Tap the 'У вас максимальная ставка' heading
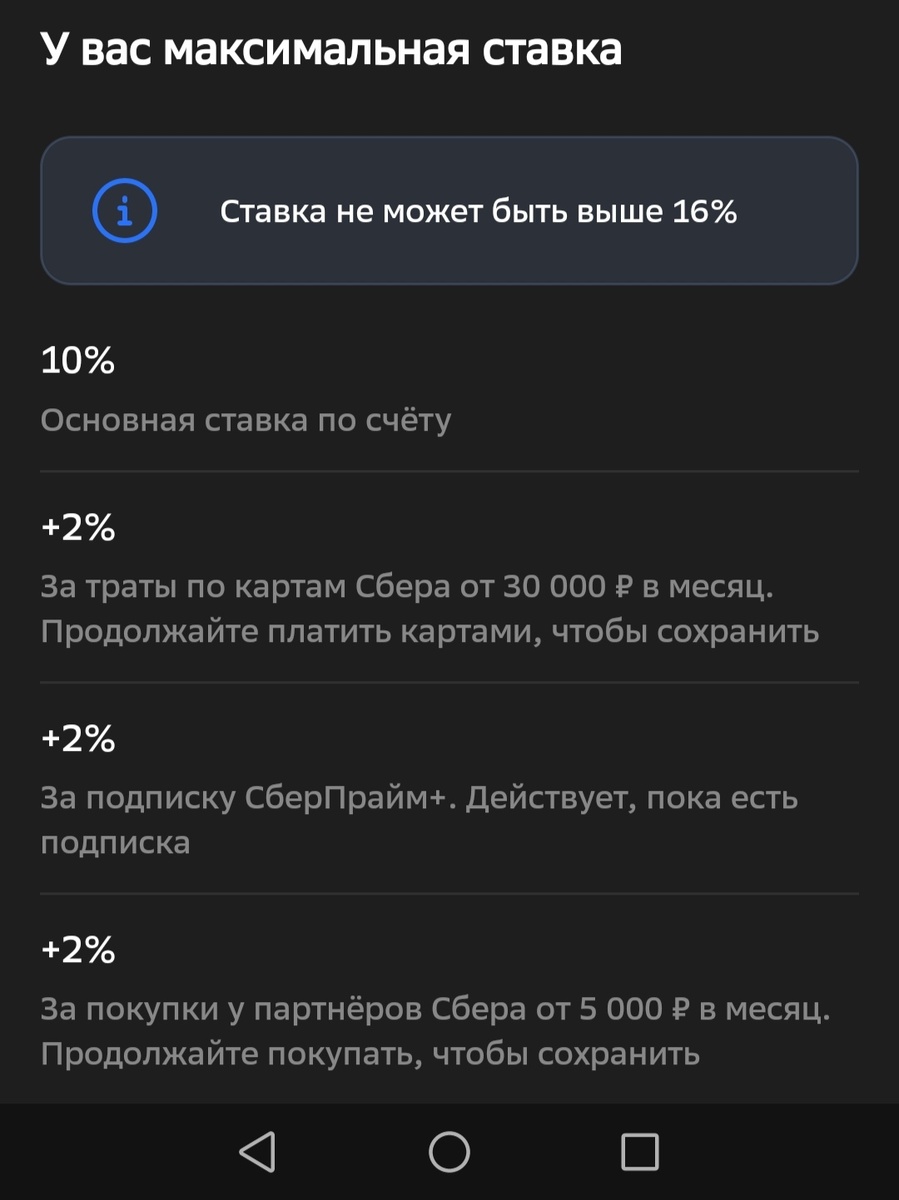 tap(330, 46)
